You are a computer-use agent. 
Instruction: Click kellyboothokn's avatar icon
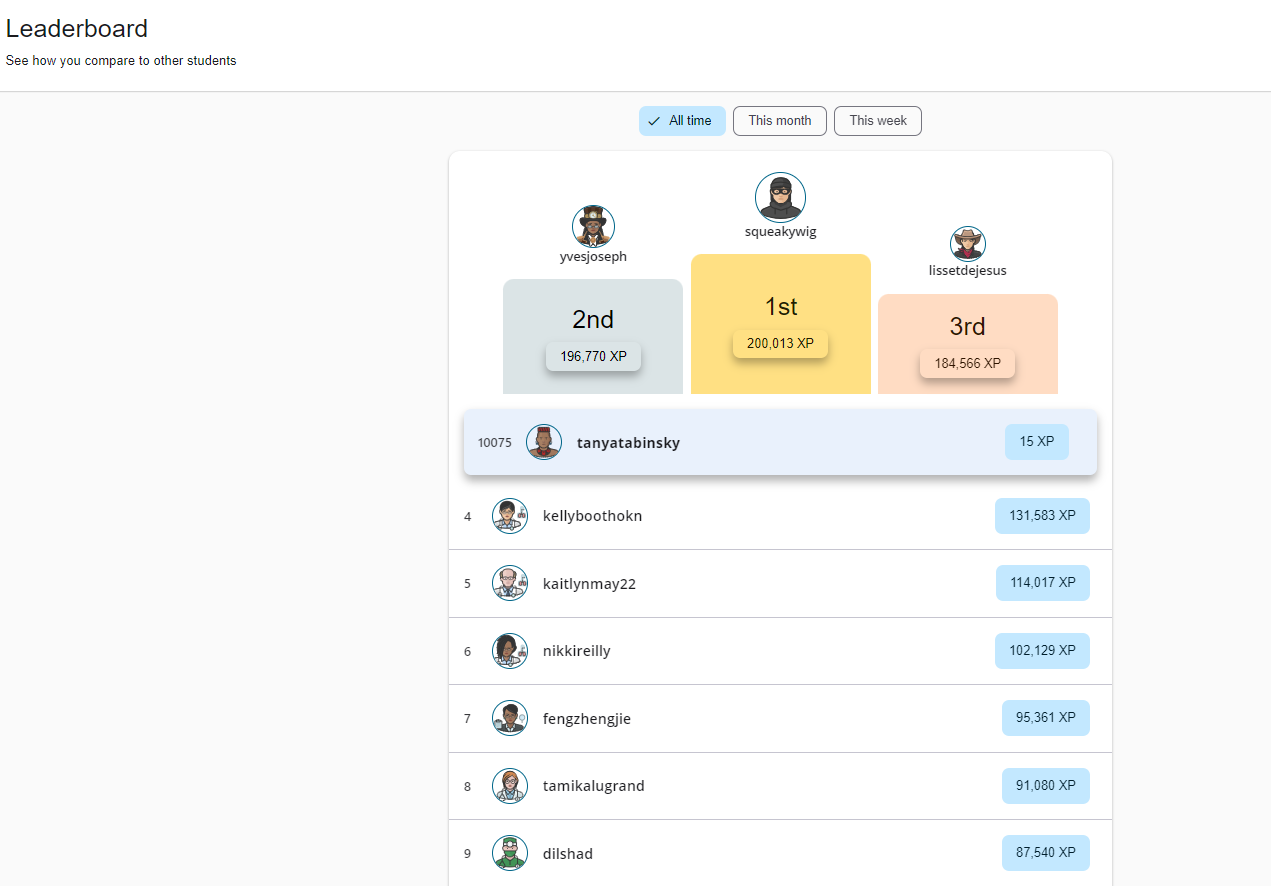(x=510, y=516)
